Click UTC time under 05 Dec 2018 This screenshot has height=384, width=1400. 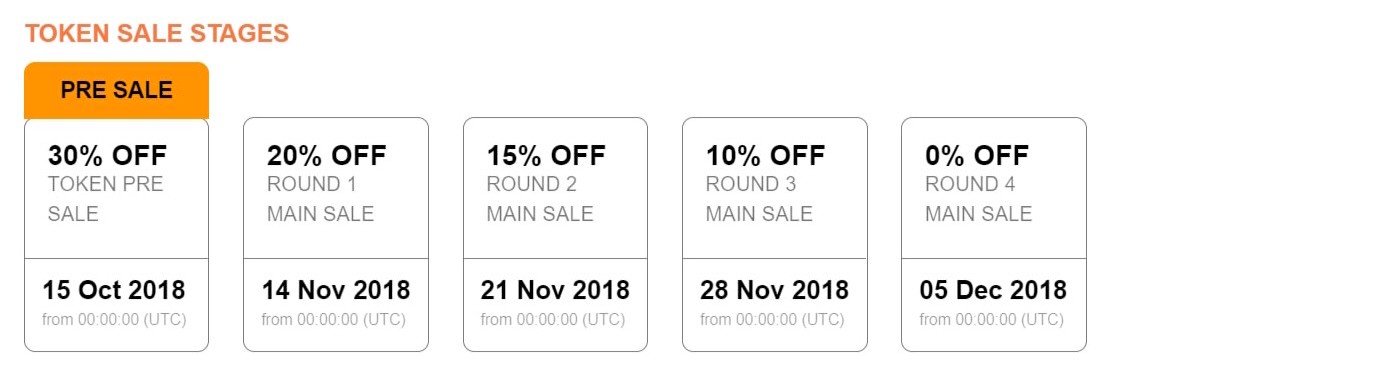tap(992, 320)
